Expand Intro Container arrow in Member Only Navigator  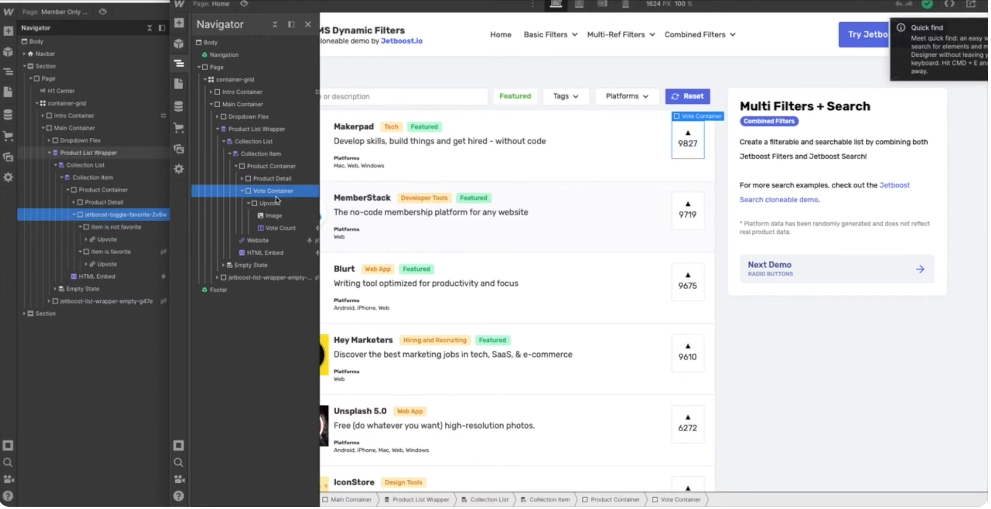(43, 116)
